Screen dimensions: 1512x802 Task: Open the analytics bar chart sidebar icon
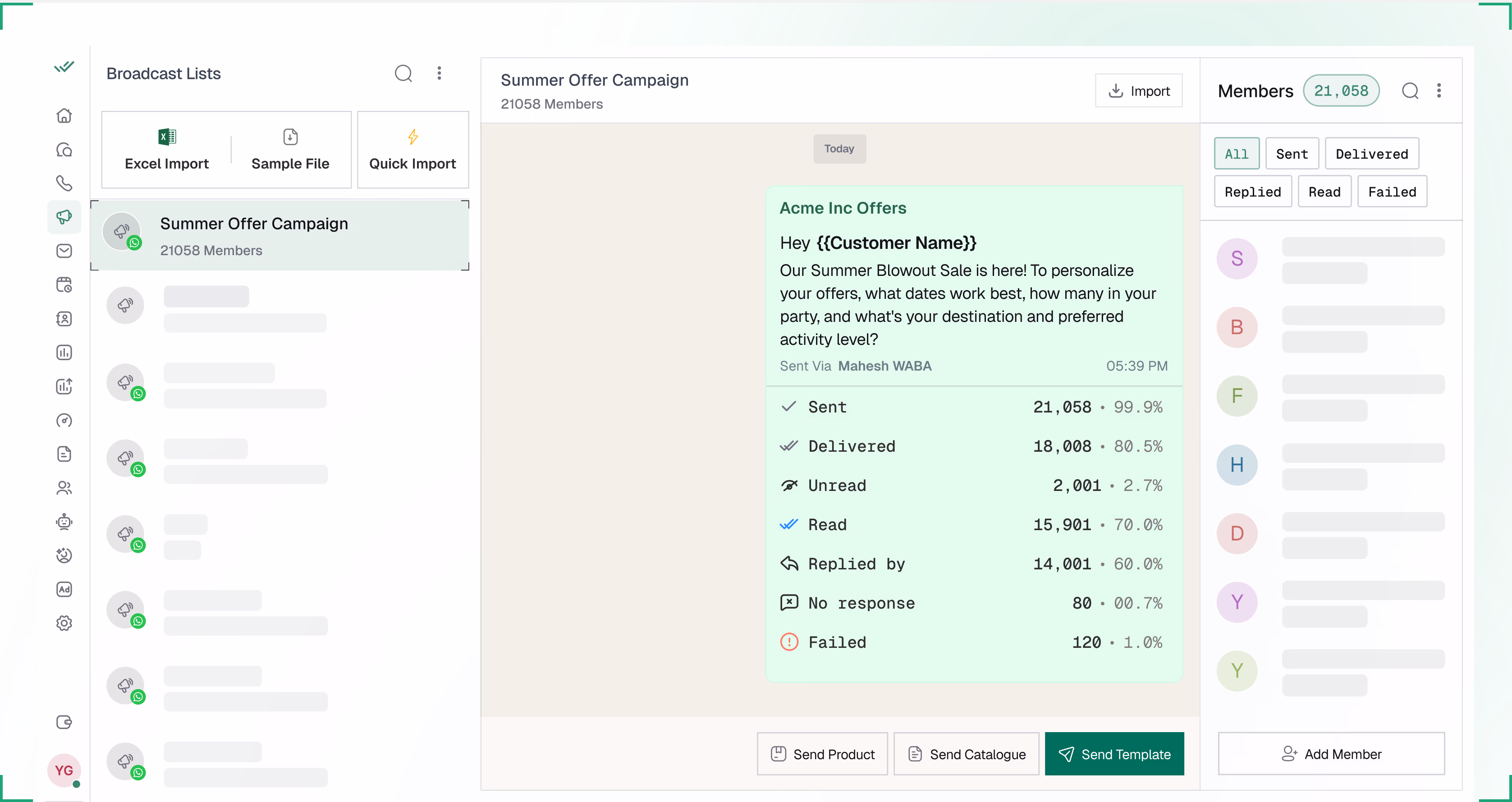tap(64, 352)
